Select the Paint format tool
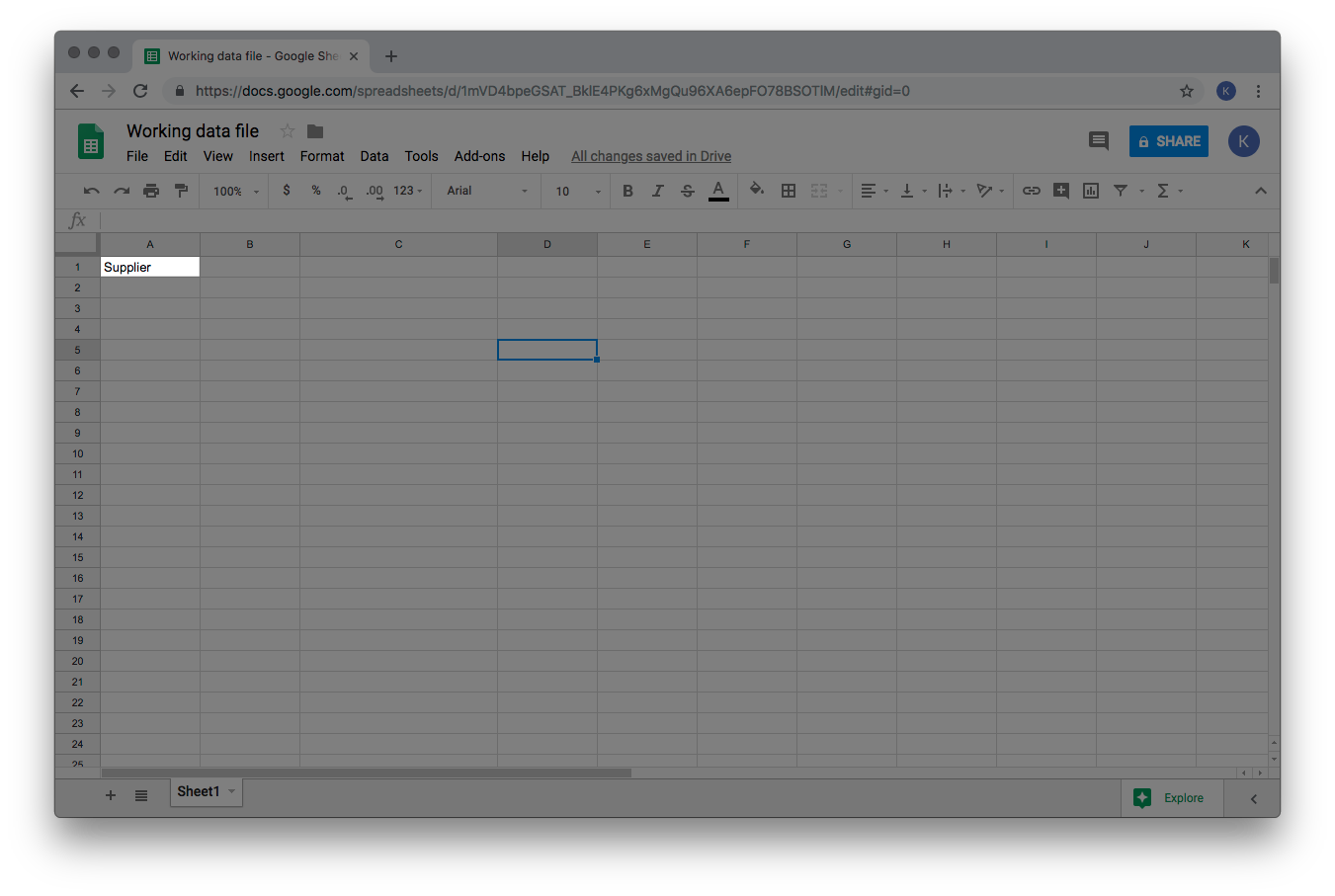 pyautogui.click(x=181, y=191)
